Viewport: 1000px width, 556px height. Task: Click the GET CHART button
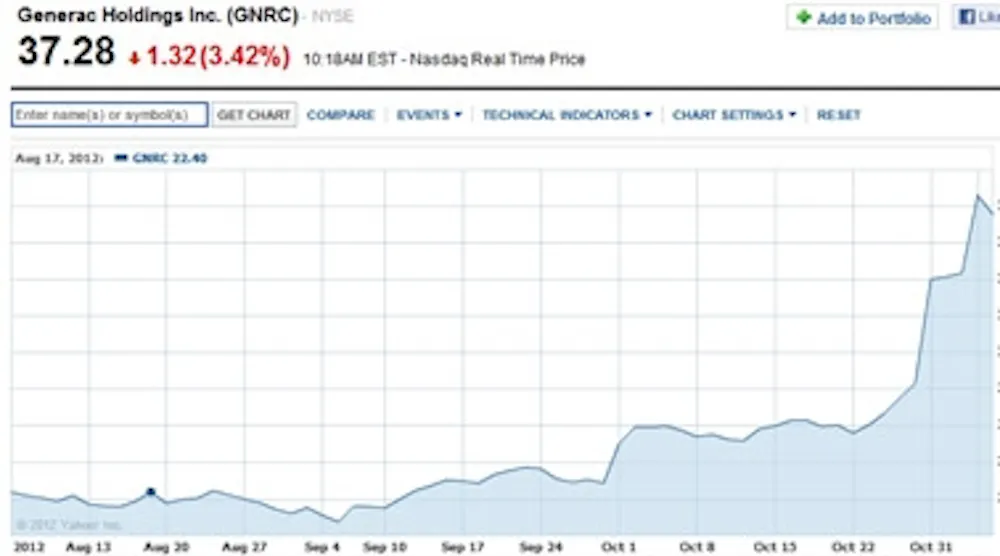click(254, 115)
